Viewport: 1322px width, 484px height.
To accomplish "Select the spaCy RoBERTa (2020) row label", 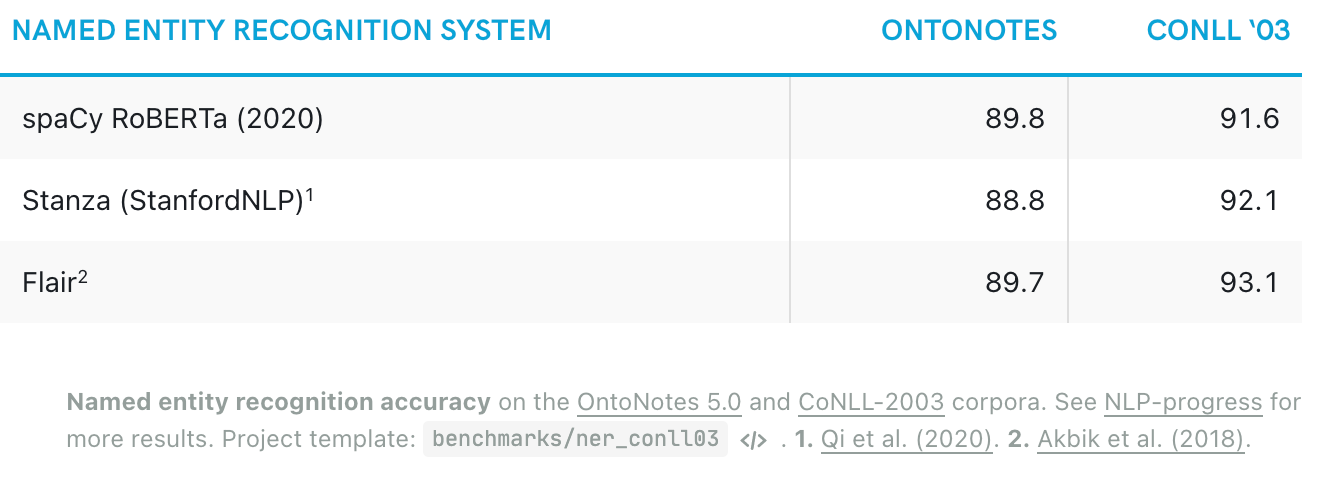I will coord(172,119).
